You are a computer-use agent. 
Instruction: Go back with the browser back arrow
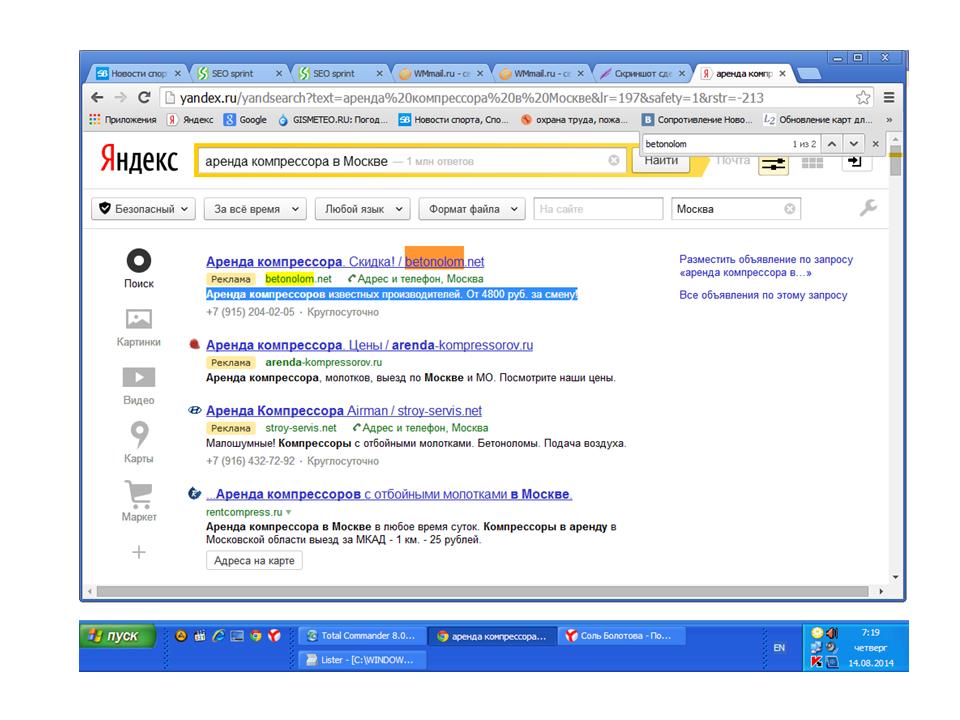coord(97,97)
